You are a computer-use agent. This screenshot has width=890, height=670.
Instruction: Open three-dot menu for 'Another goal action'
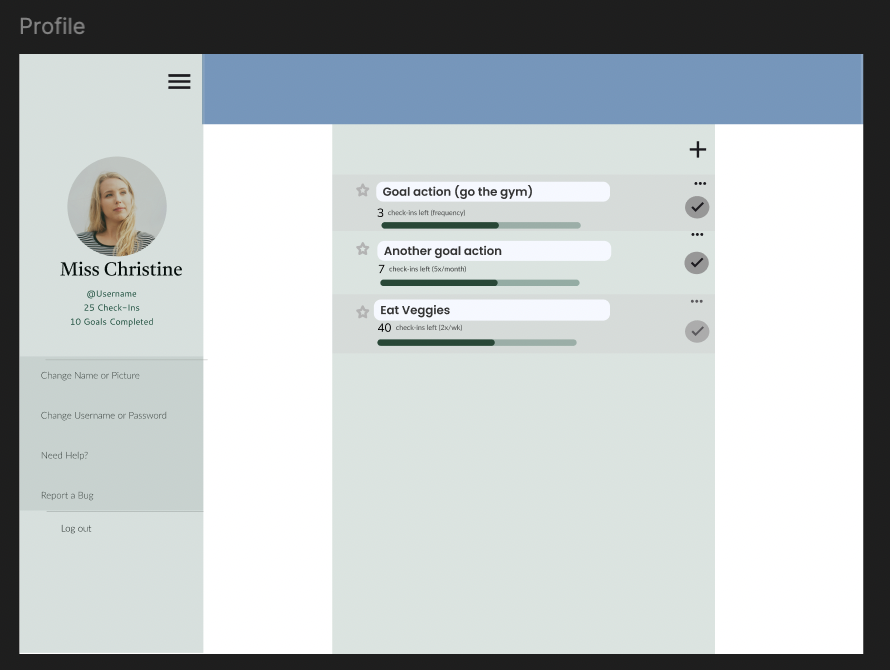697,234
